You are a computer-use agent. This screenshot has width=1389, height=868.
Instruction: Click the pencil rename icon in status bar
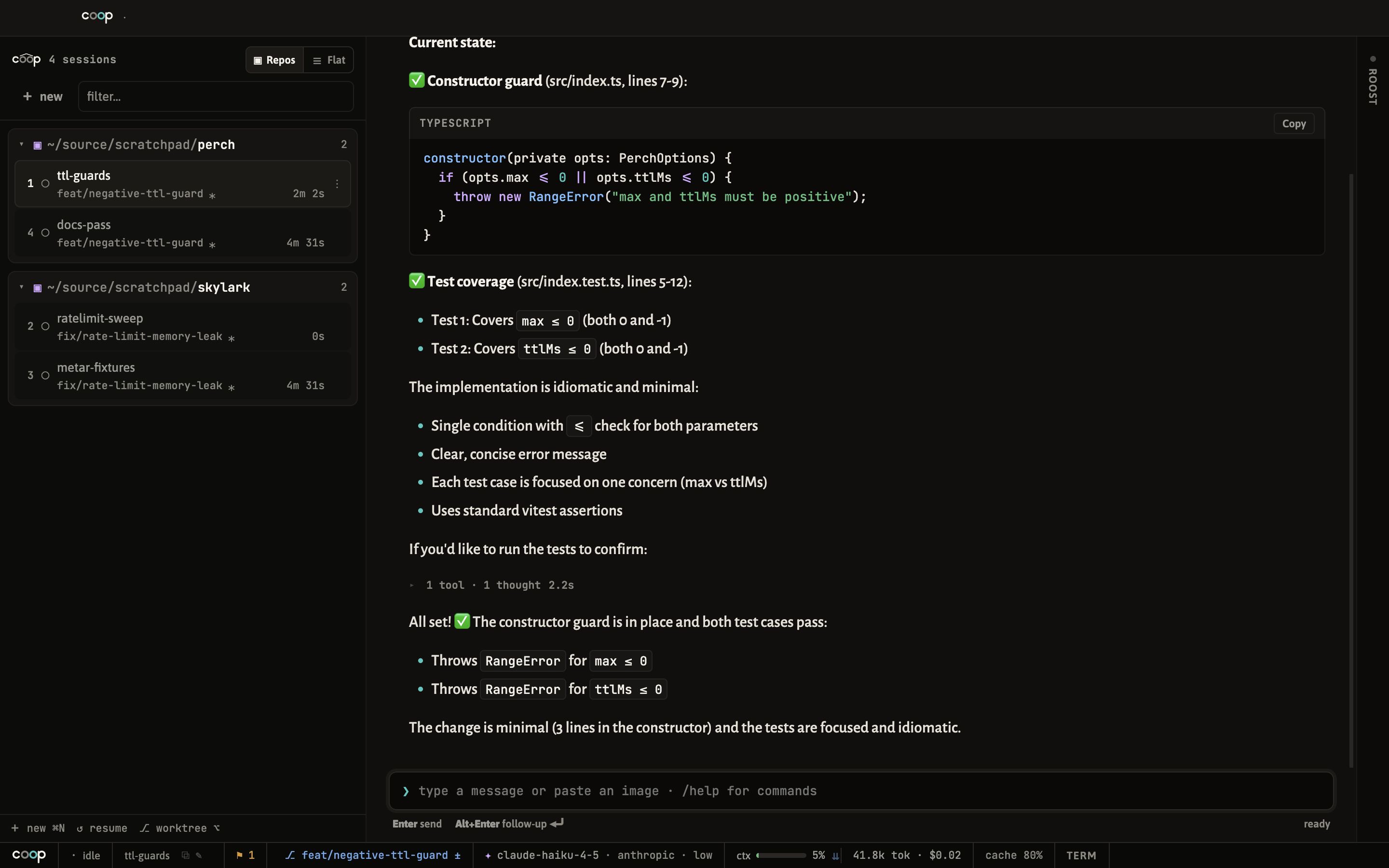pos(199,855)
